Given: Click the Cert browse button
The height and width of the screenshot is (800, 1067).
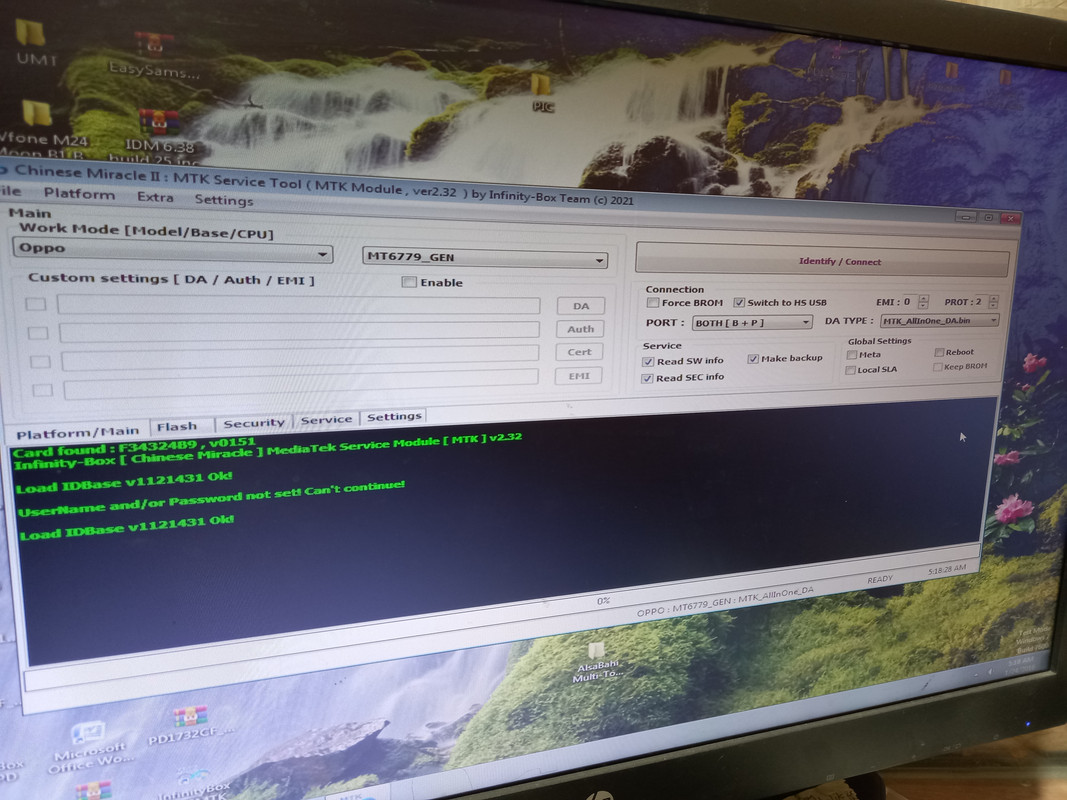Looking at the screenshot, I should tap(579, 352).
